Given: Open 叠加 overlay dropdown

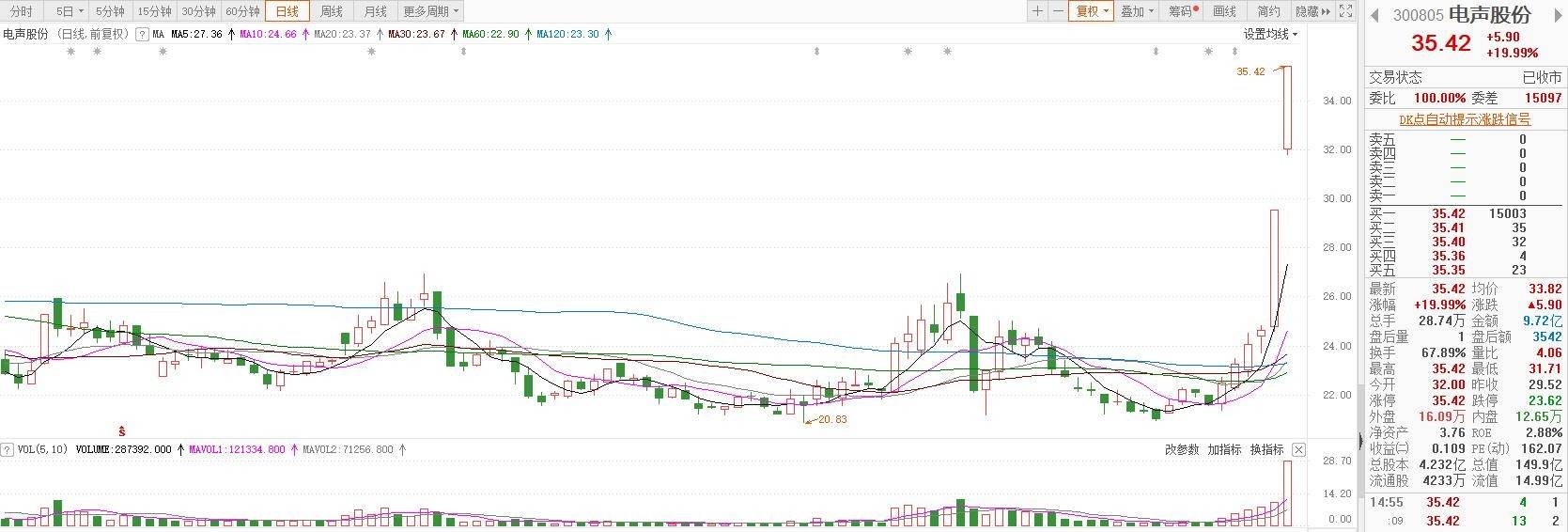Looking at the screenshot, I should click(x=1138, y=11).
